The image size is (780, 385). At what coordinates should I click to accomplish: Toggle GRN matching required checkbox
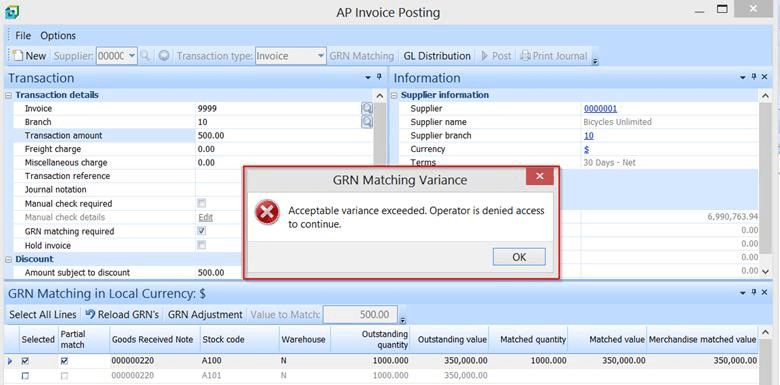click(x=201, y=231)
